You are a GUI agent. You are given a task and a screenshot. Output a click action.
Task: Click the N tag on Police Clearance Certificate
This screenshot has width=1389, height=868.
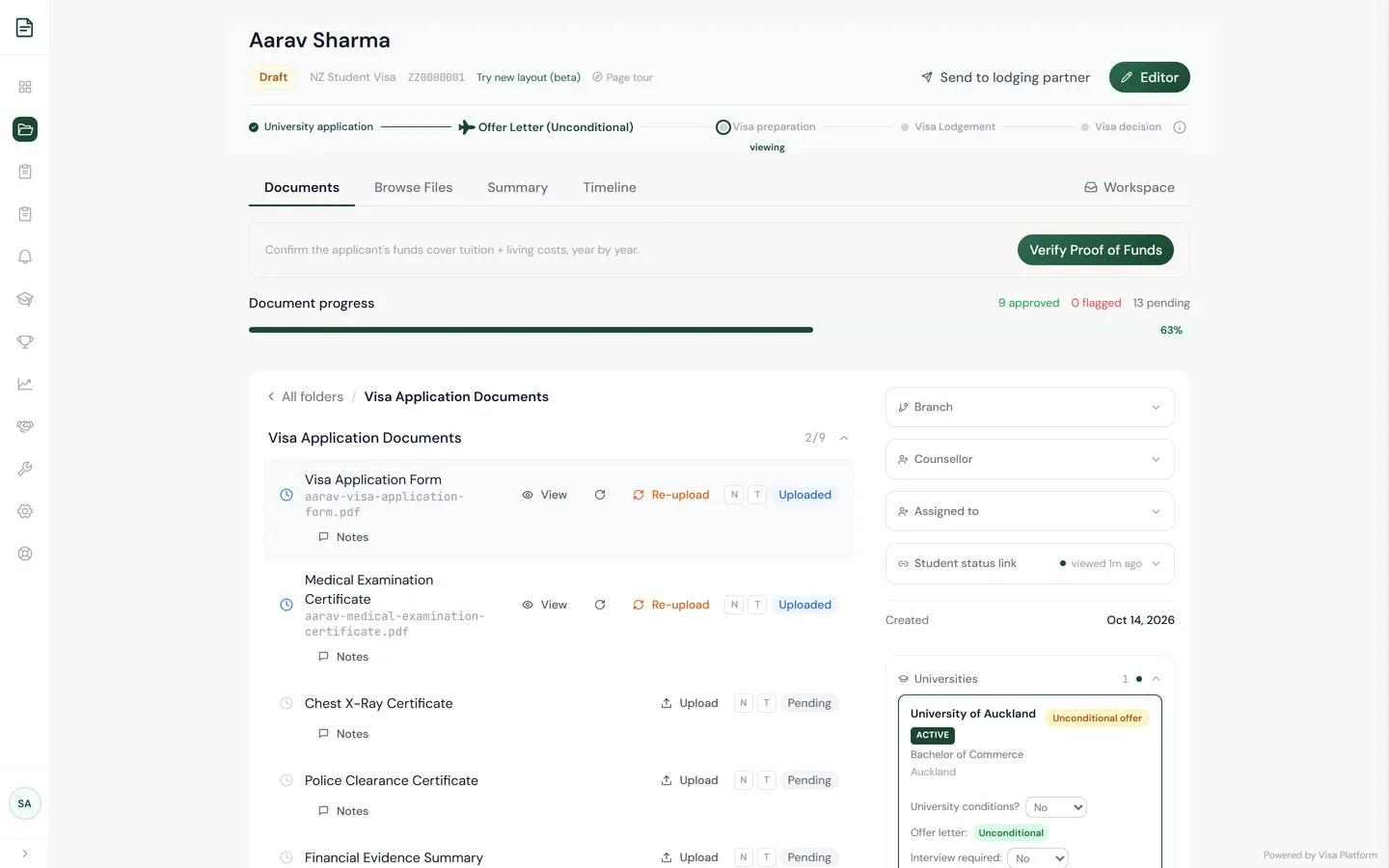coord(743,780)
